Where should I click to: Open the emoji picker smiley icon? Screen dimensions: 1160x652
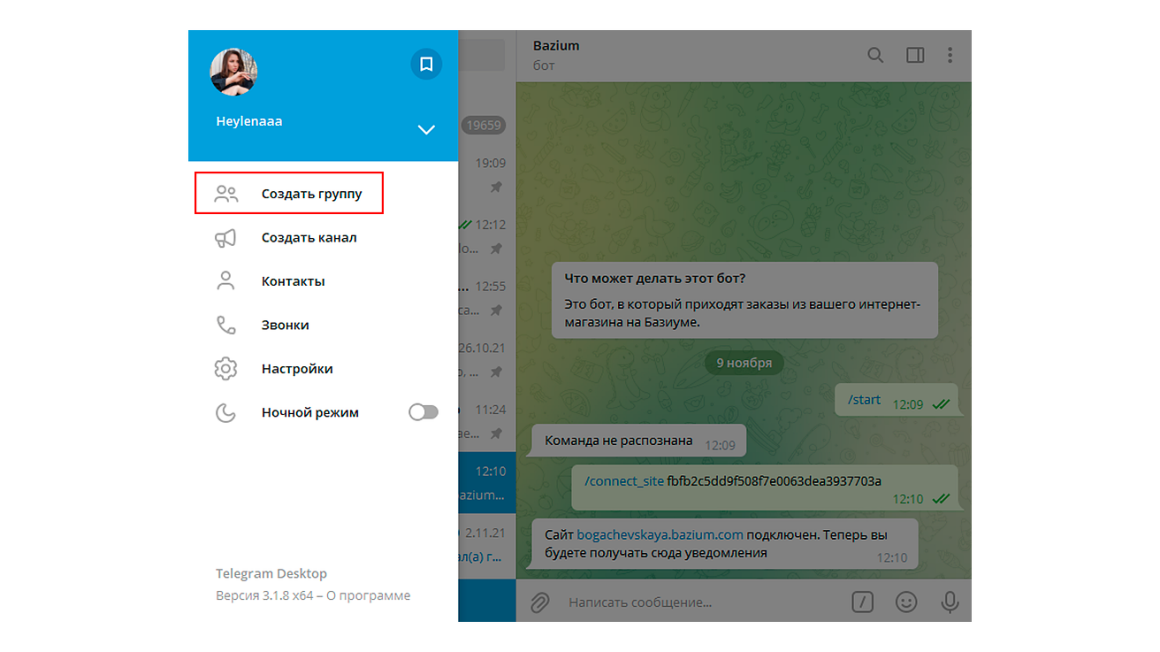pyautogui.click(x=906, y=602)
